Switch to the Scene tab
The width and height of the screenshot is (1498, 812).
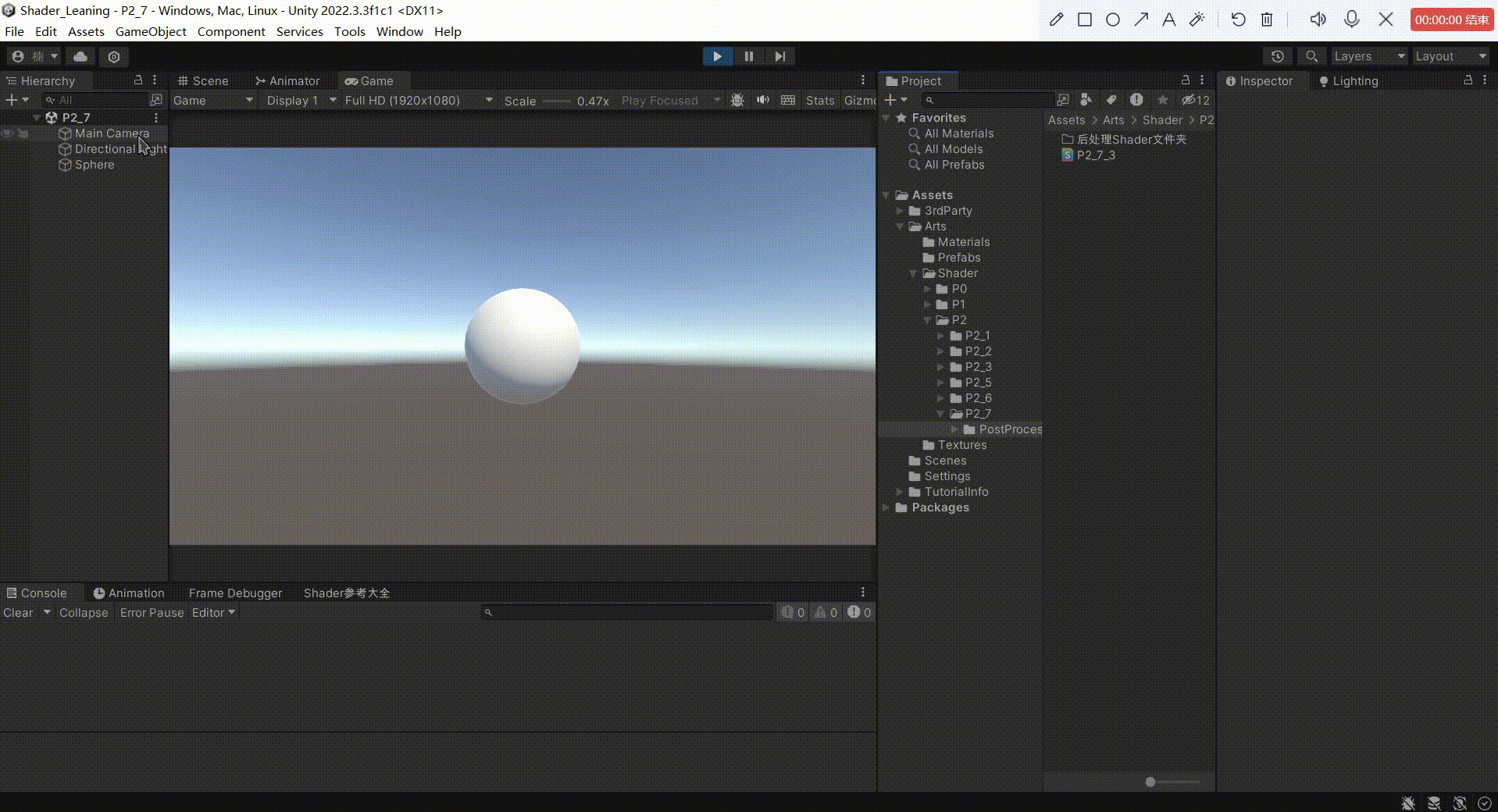[203, 80]
